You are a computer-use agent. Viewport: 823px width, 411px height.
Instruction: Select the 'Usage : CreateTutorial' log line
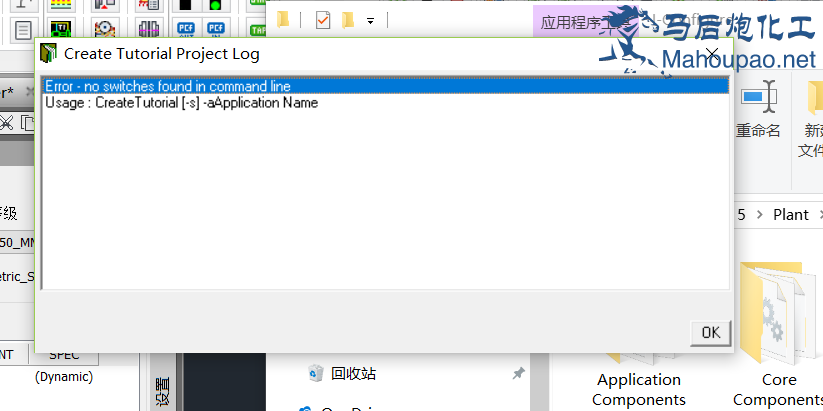pyautogui.click(x=181, y=102)
